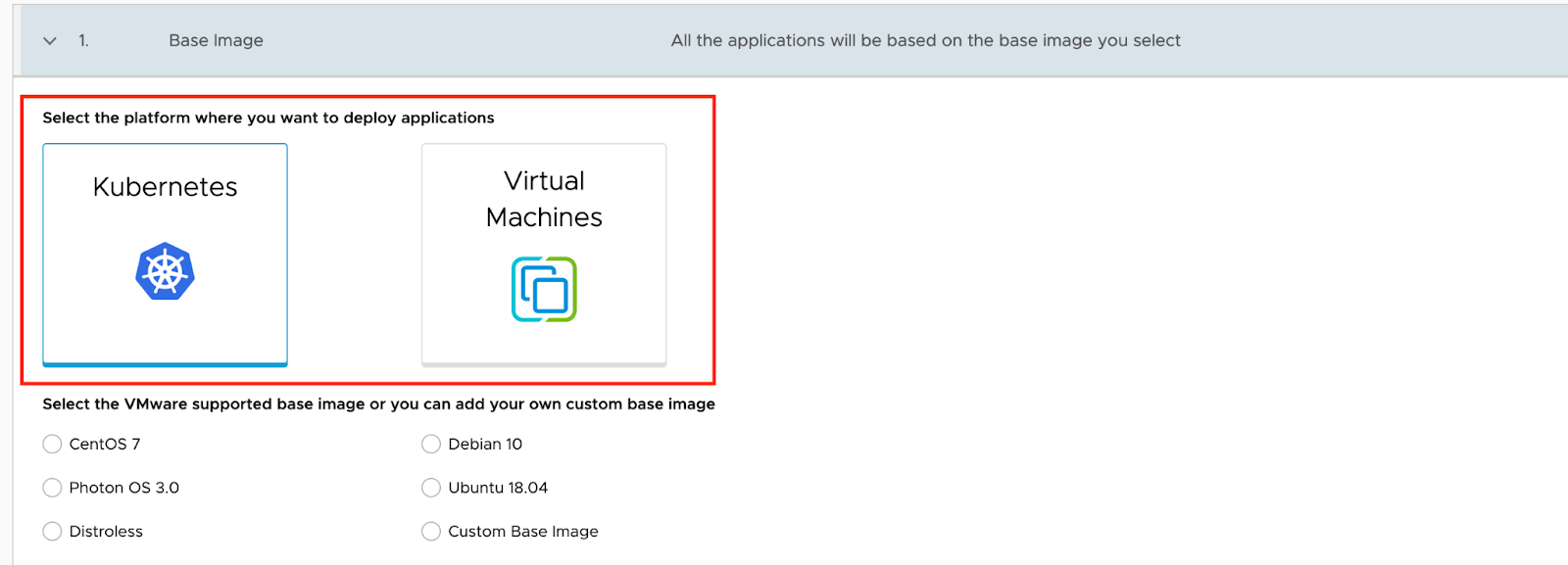1568x565 pixels.
Task: Pick the Custom Base Image radio
Action: (x=431, y=532)
